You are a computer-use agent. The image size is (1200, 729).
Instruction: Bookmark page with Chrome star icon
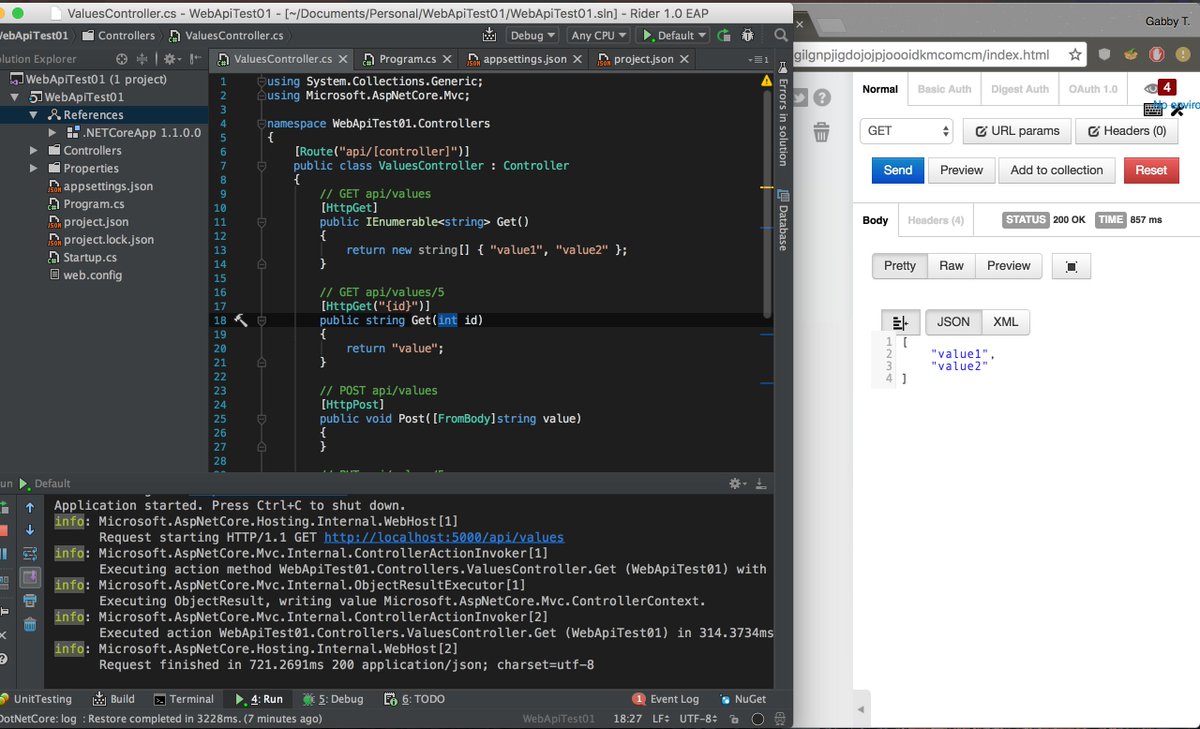pyautogui.click(x=1075, y=55)
